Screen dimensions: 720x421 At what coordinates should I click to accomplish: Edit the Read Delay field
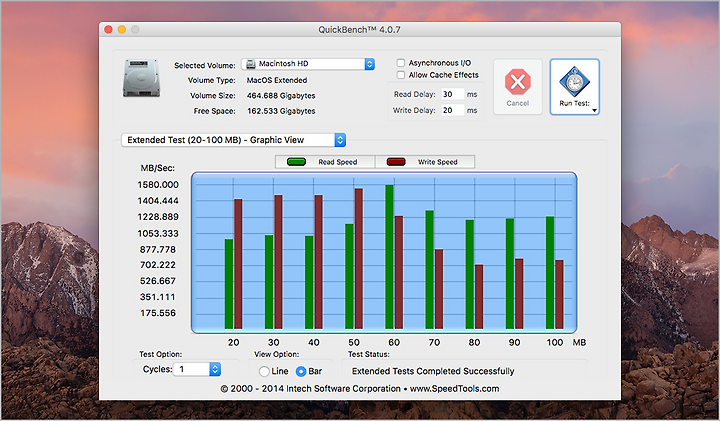(452, 94)
